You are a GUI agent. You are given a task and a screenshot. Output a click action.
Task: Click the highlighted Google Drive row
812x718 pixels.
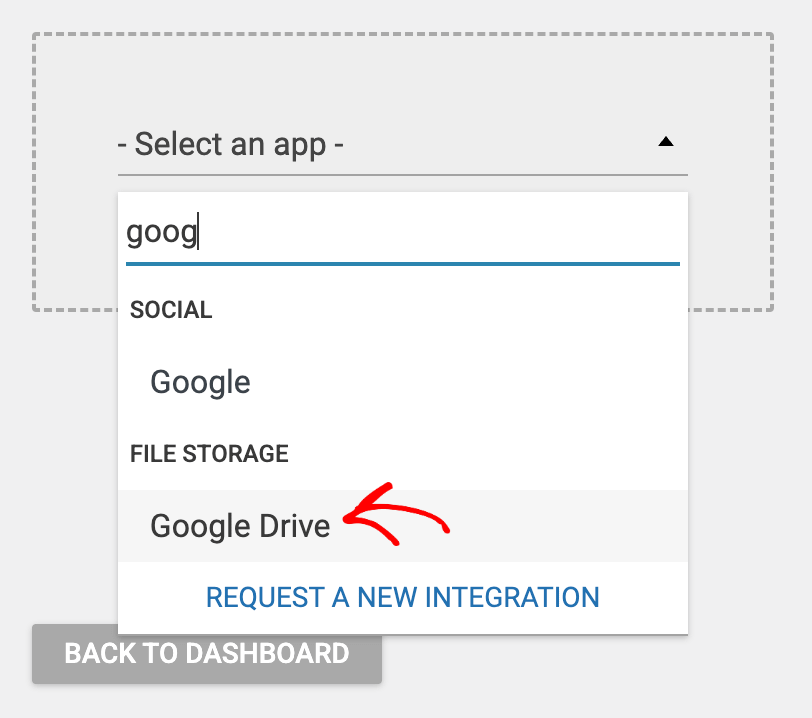pos(240,525)
